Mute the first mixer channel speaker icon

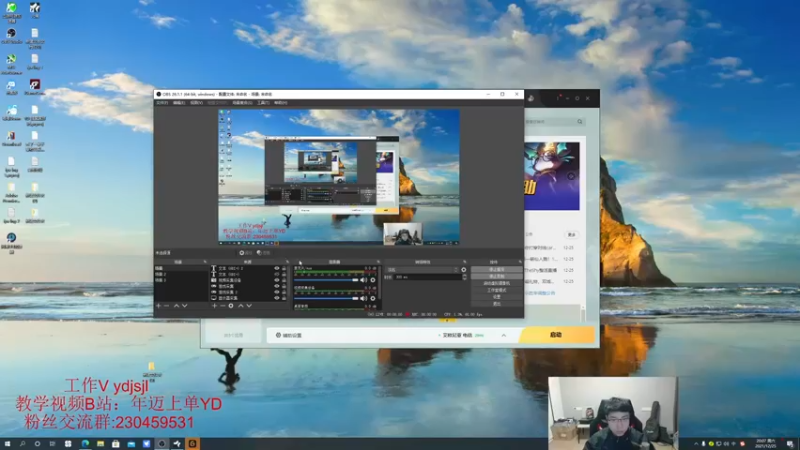(364, 280)
